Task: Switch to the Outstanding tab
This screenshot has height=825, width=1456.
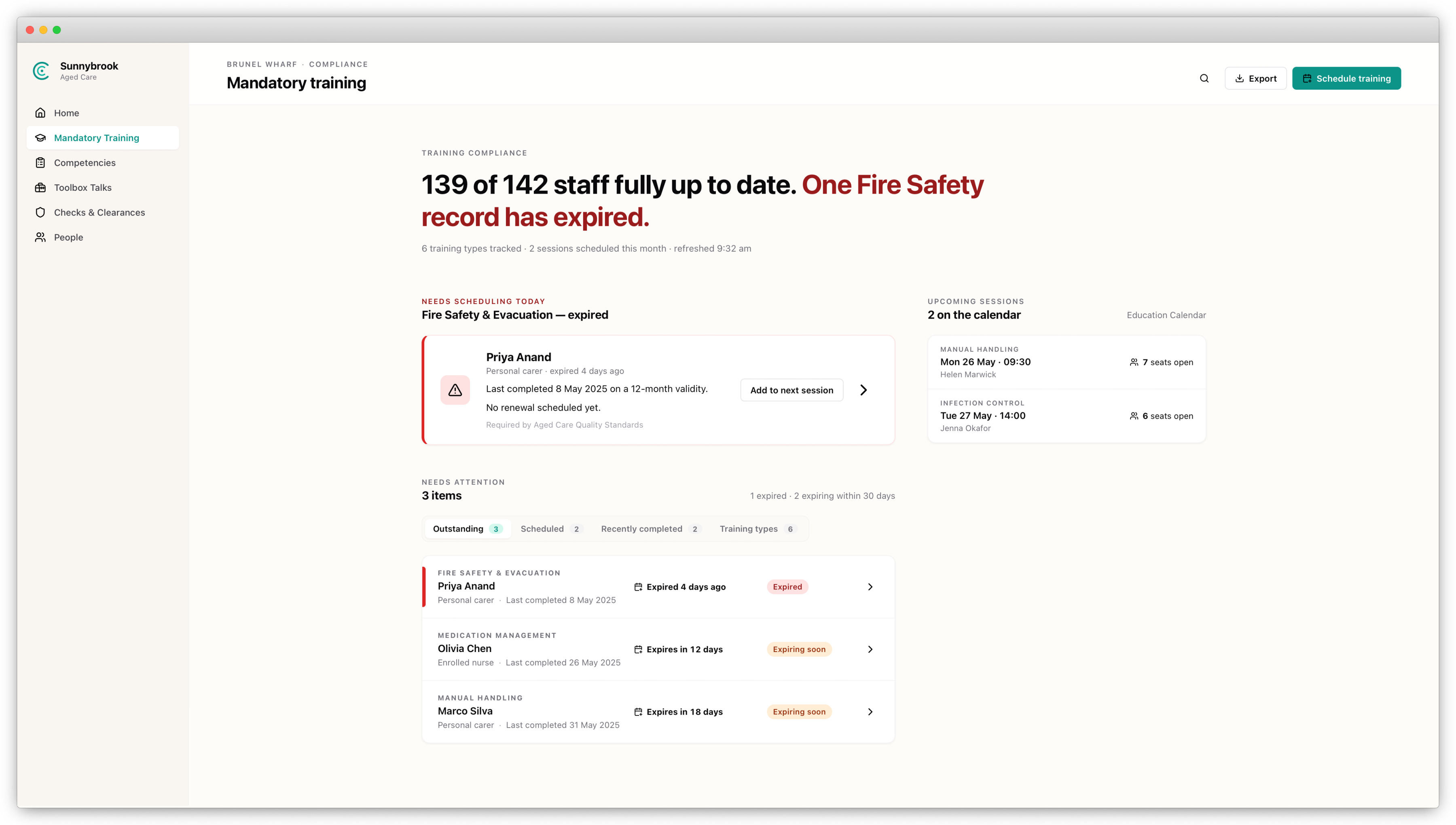Action: [468, 529]
